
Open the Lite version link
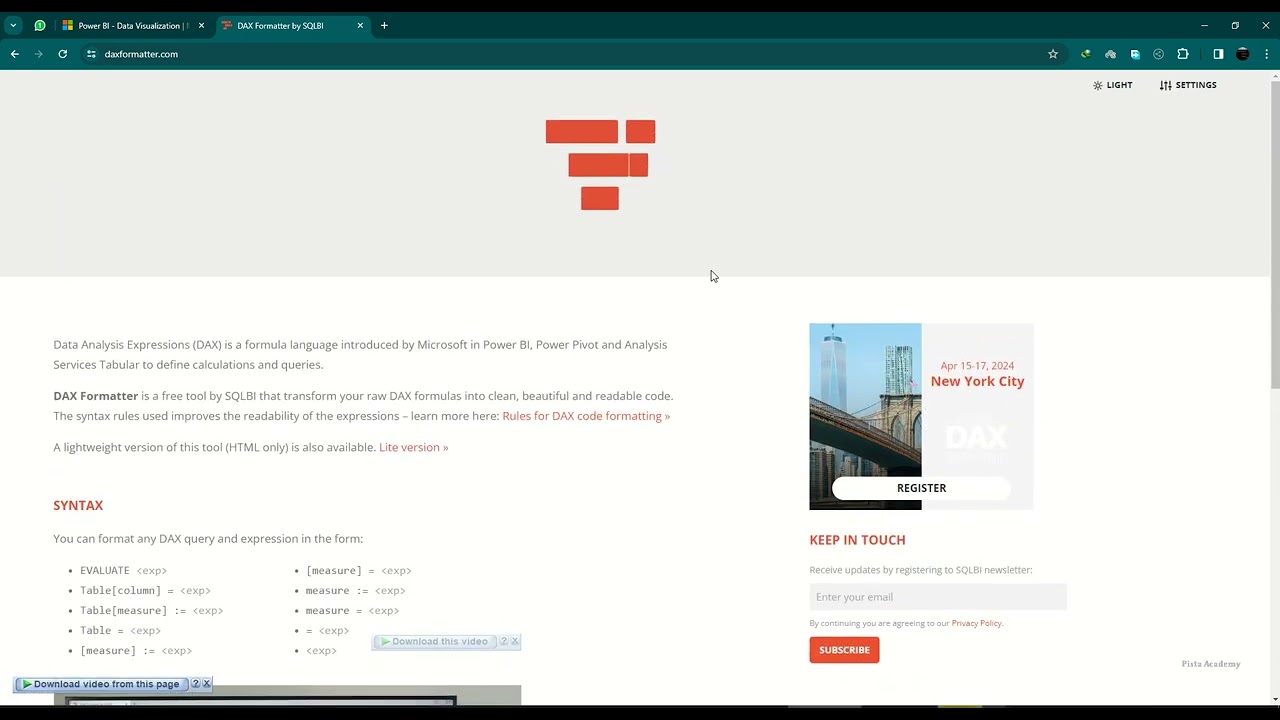414,447
